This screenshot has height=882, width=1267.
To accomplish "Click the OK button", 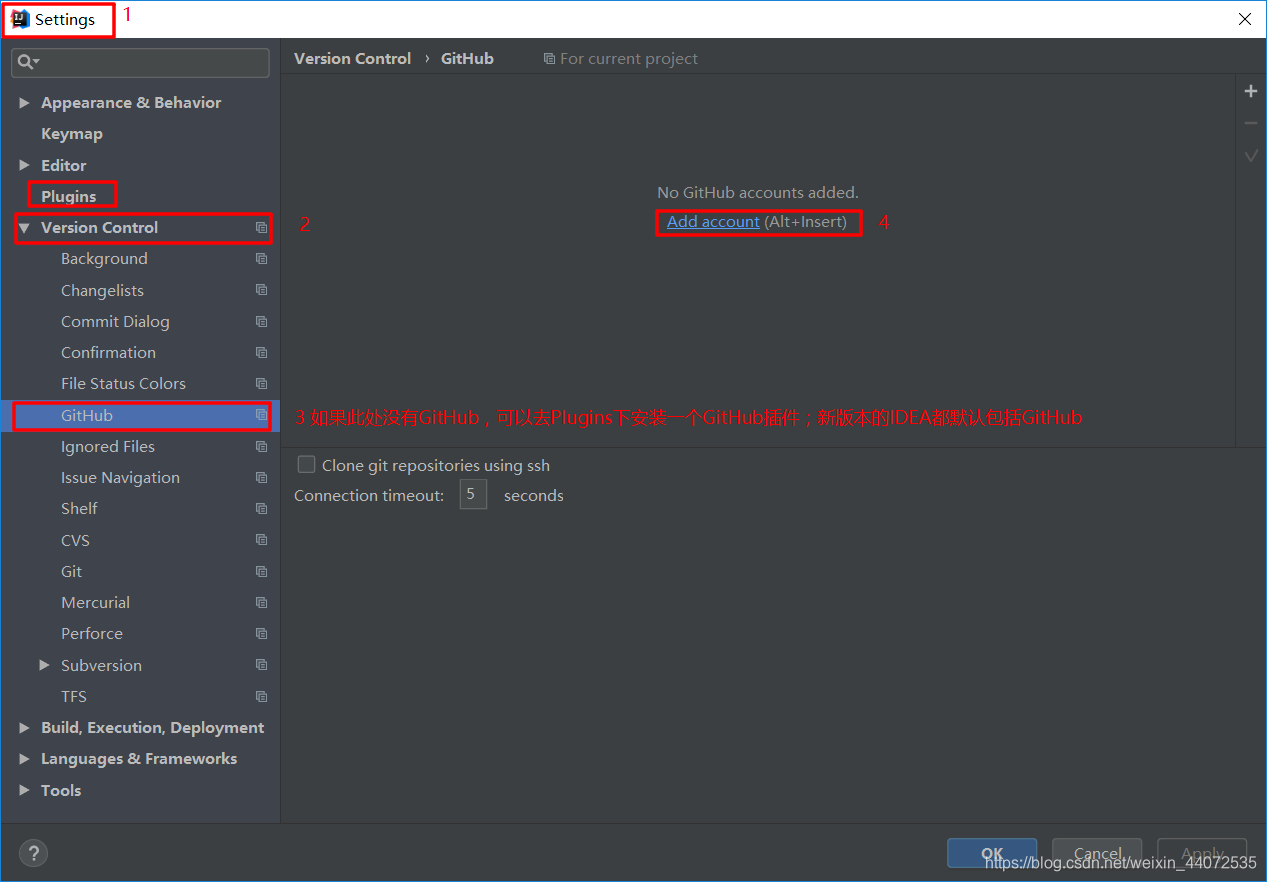I will click(992, 853).
